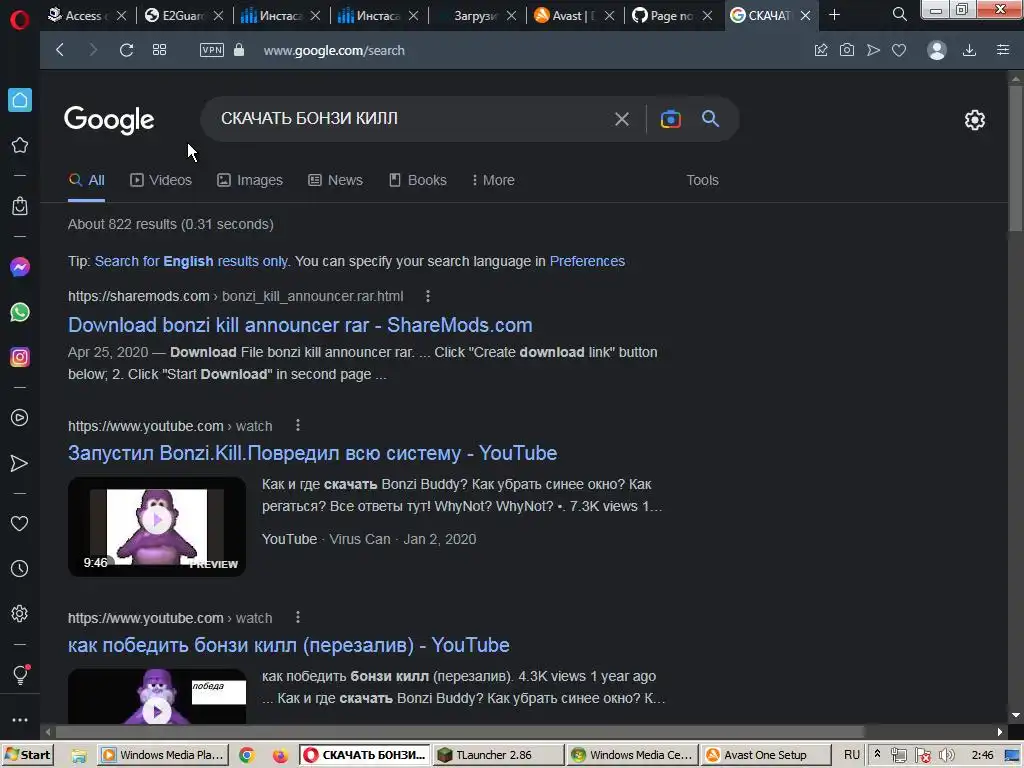Click the address bar URL field
The height and width of the screenshot is (768, 1024).
[x=334, y=50]
